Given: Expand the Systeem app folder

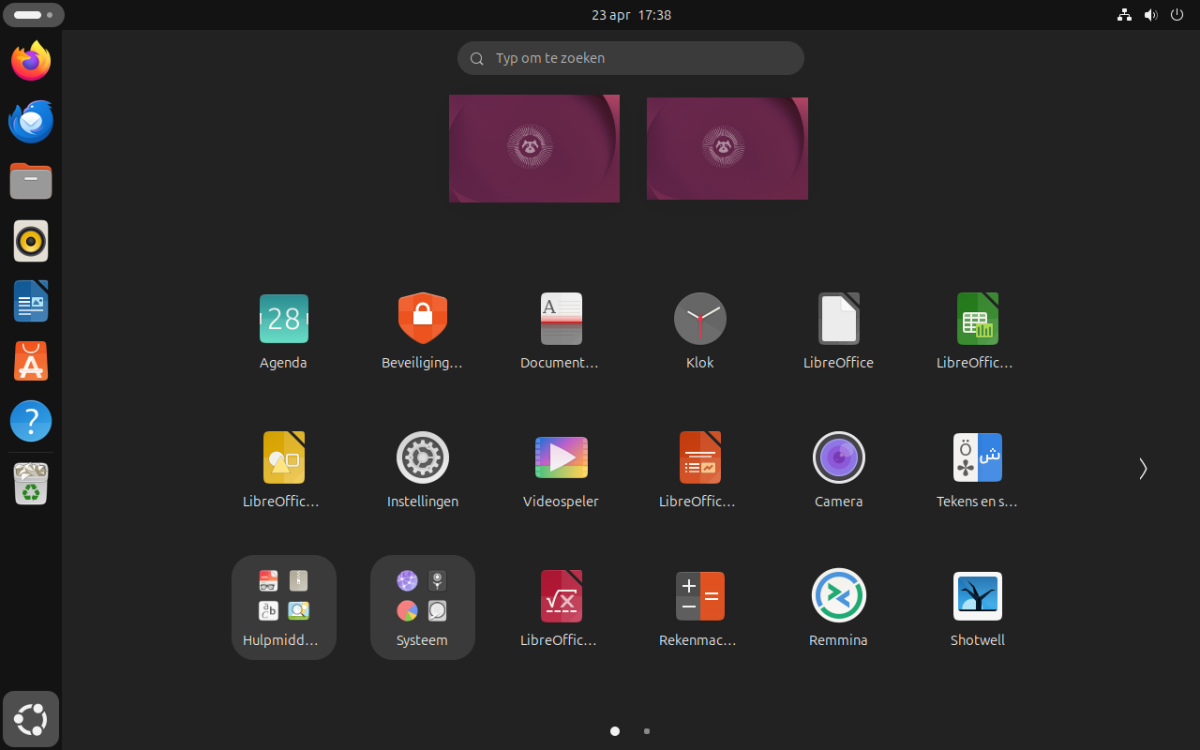Looking at the screenshot, I should [x=422, y=607].
